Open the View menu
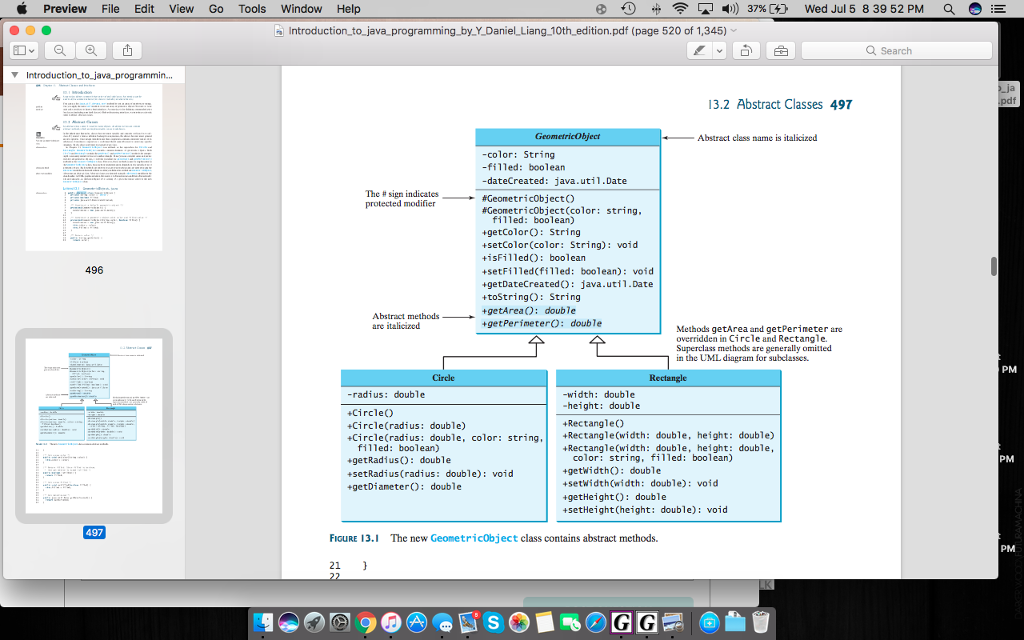The height and width of the screenshot is (640, 1024). click(x=180, y=8)
